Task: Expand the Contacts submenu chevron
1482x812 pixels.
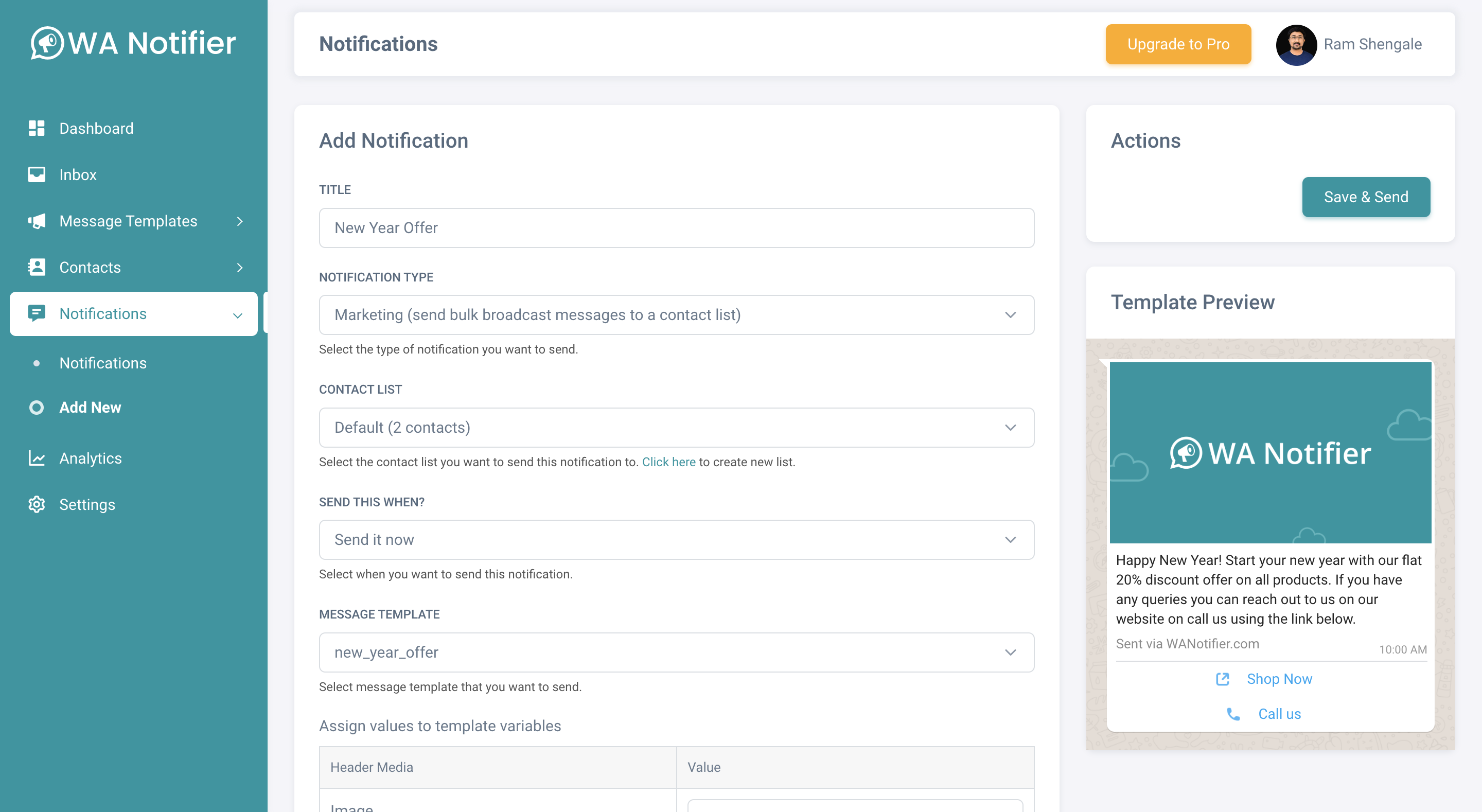Action: (x=240, y=268)
